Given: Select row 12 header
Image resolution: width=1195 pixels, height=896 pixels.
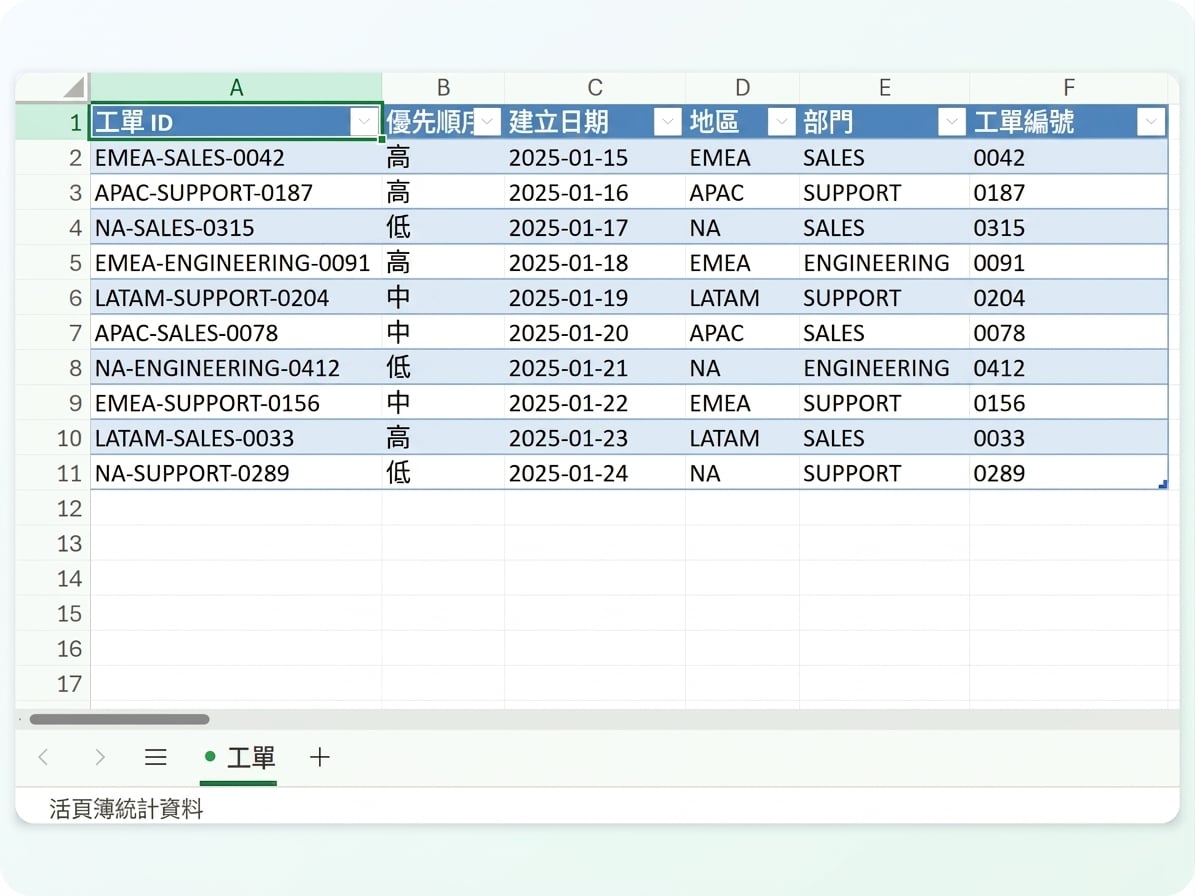Looking at the screenshot, I should click(x=53, y=508).
